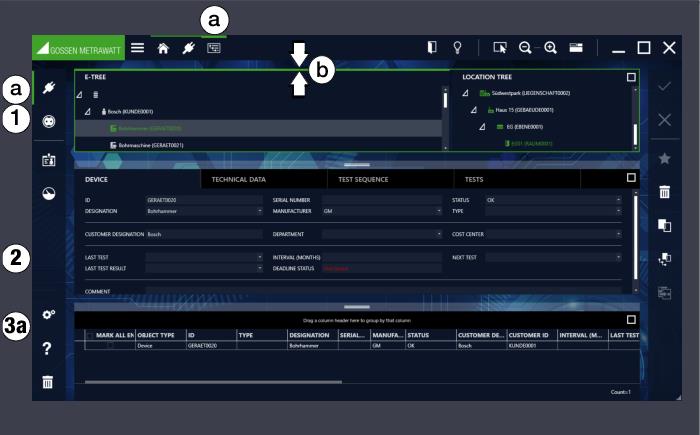Sort by Customer ID column header
The width and height of the screenshot is (700, 435).
pyautogui.click(x=532, y=335)
